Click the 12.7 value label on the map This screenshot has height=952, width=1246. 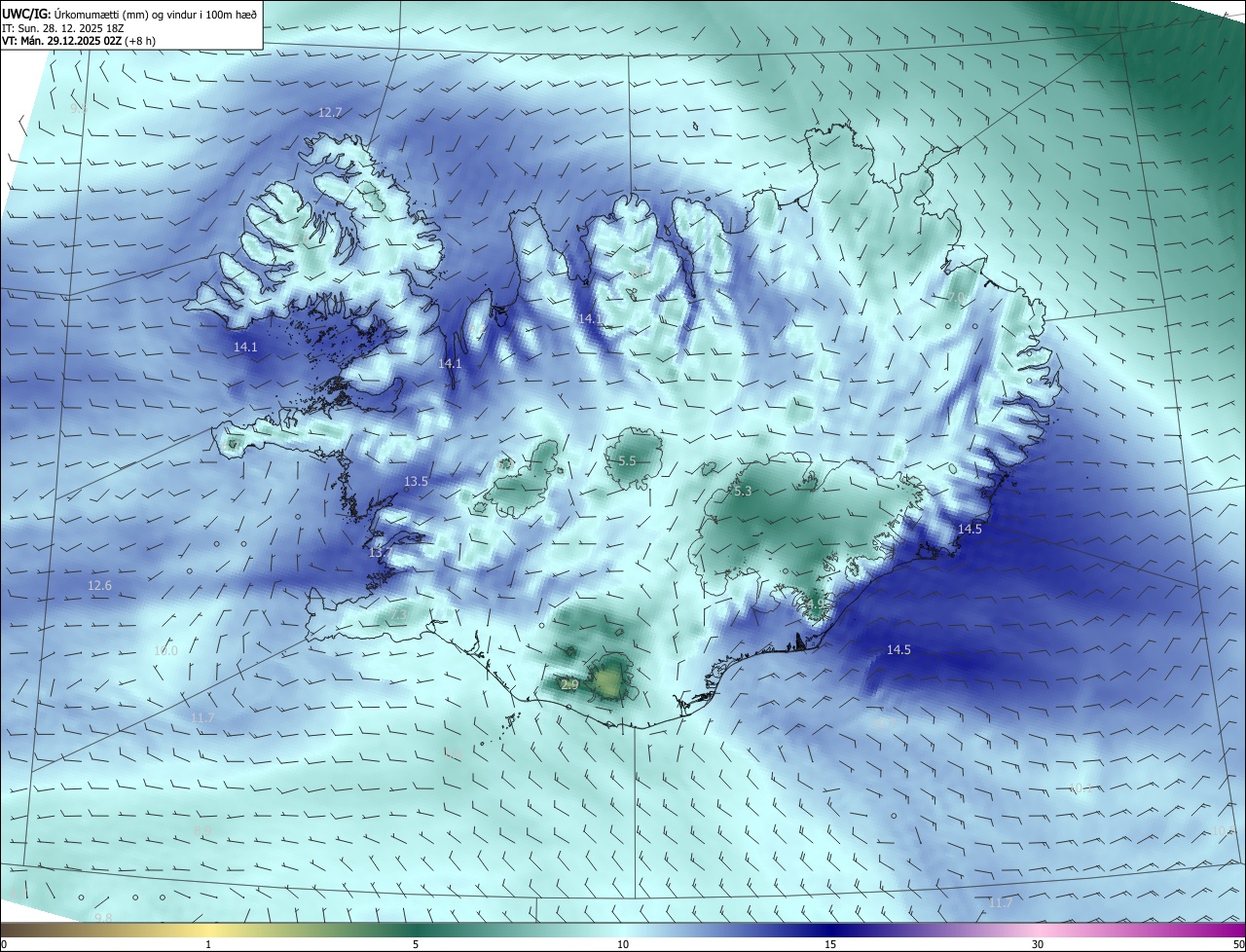click(330, 113)
